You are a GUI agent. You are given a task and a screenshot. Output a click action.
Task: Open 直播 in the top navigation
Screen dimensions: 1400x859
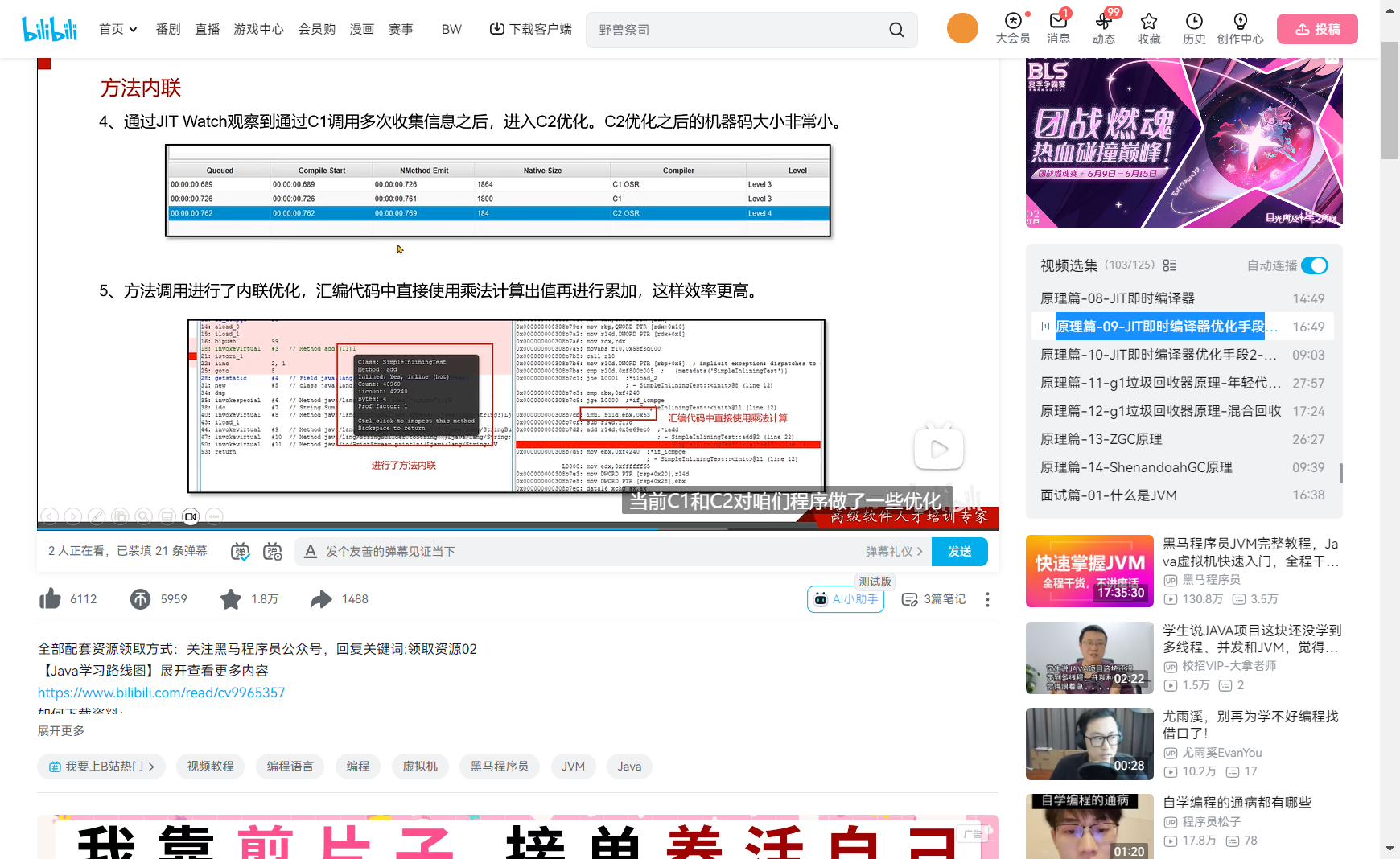click(207, 29)
